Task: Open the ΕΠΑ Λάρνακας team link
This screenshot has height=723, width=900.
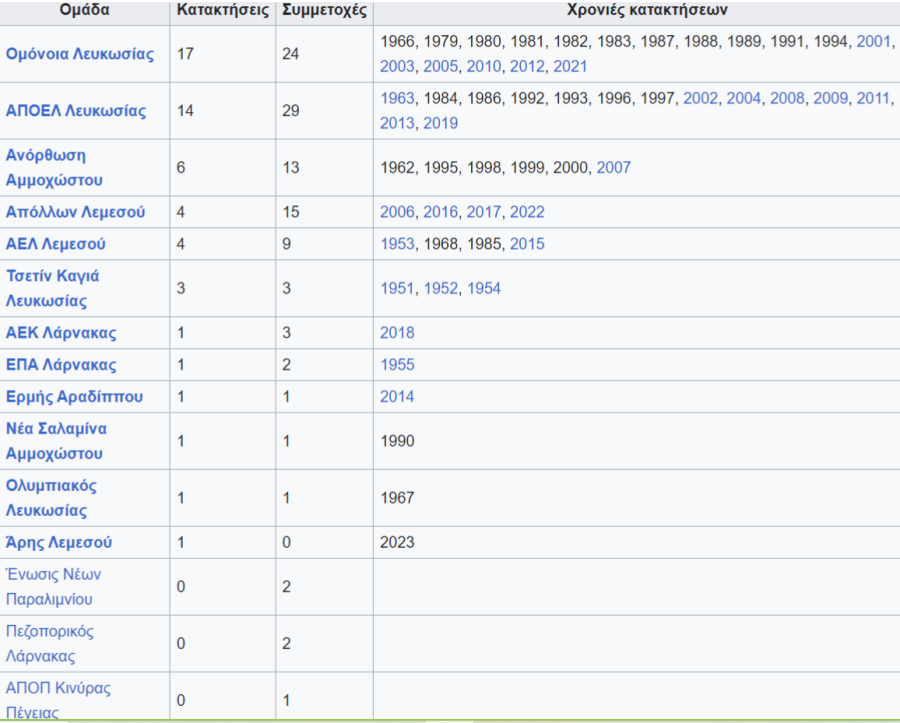Action: [x=61, y=365]
